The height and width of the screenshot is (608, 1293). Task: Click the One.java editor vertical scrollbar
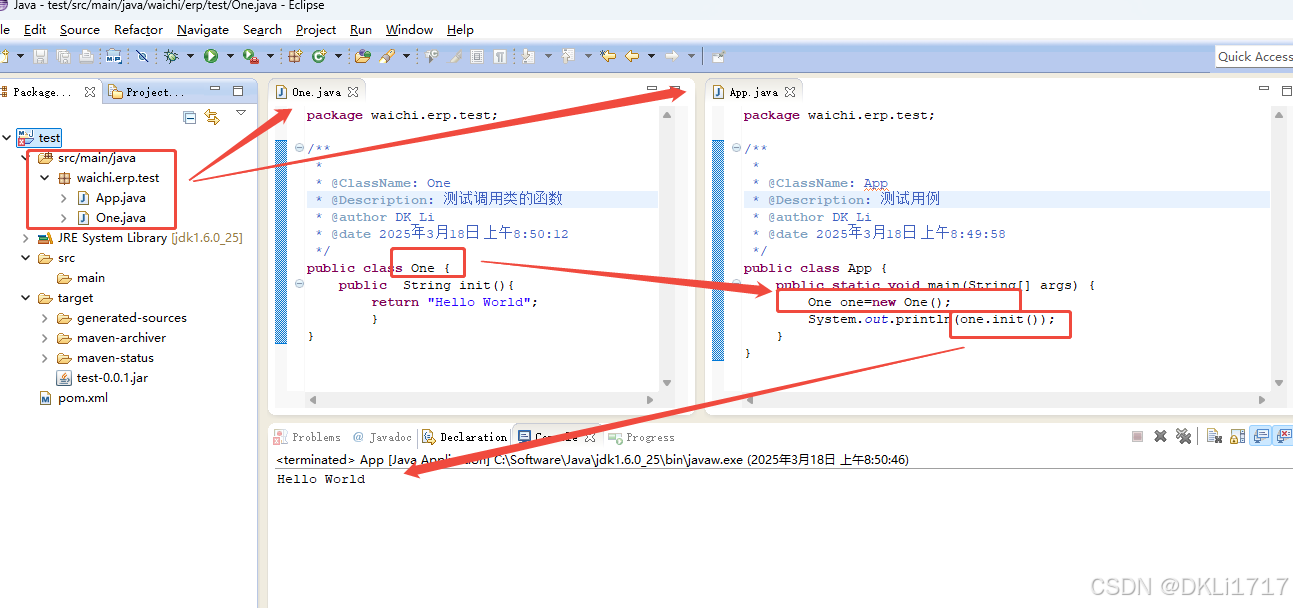[667, 250]
